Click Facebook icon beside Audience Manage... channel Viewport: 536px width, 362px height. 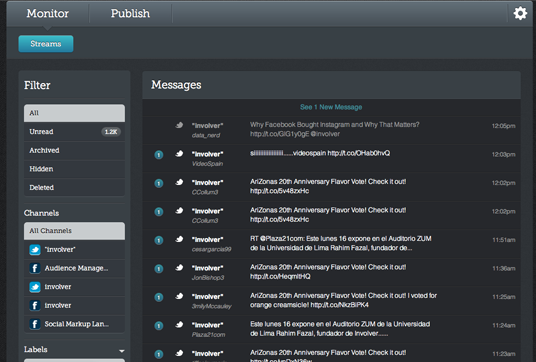click(x=35, y=268)
